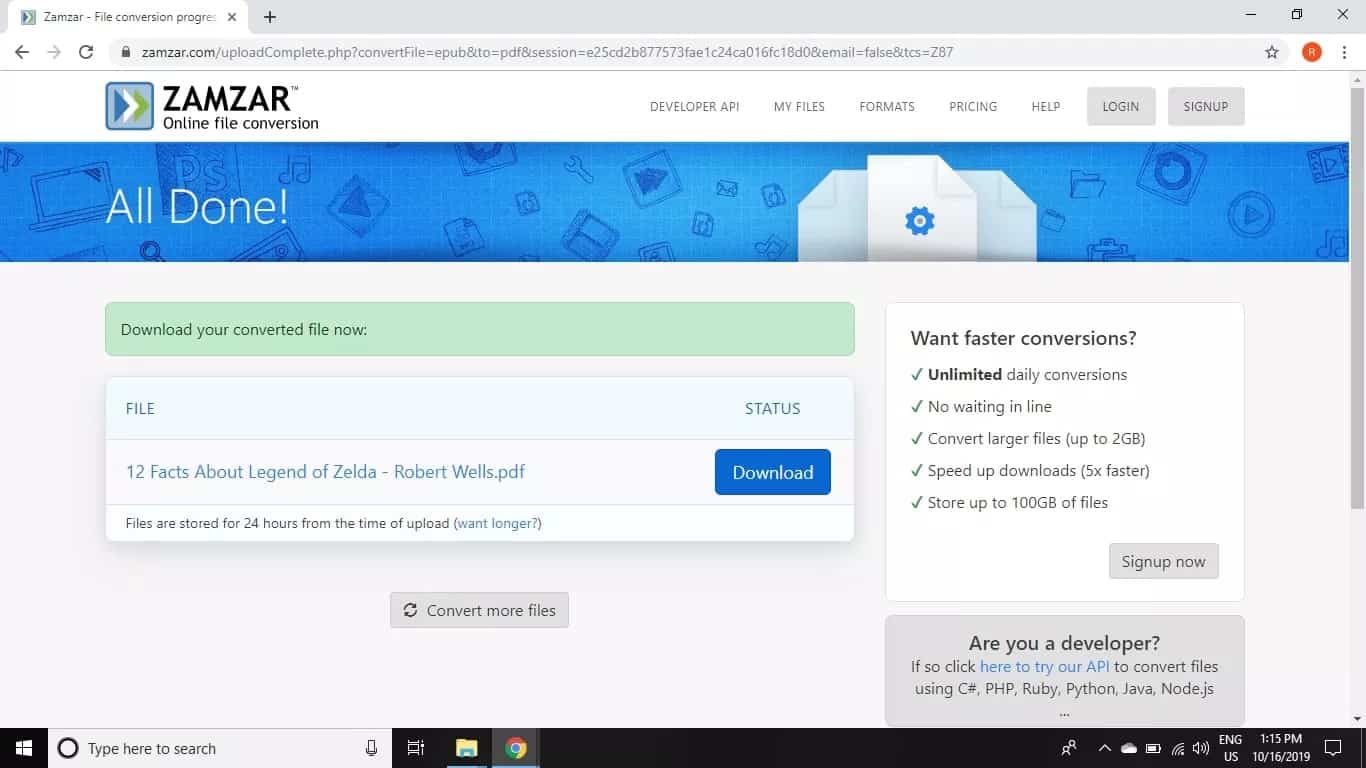Open the Zelda PDF file link
1366x768 pixels.
(325, 472)
